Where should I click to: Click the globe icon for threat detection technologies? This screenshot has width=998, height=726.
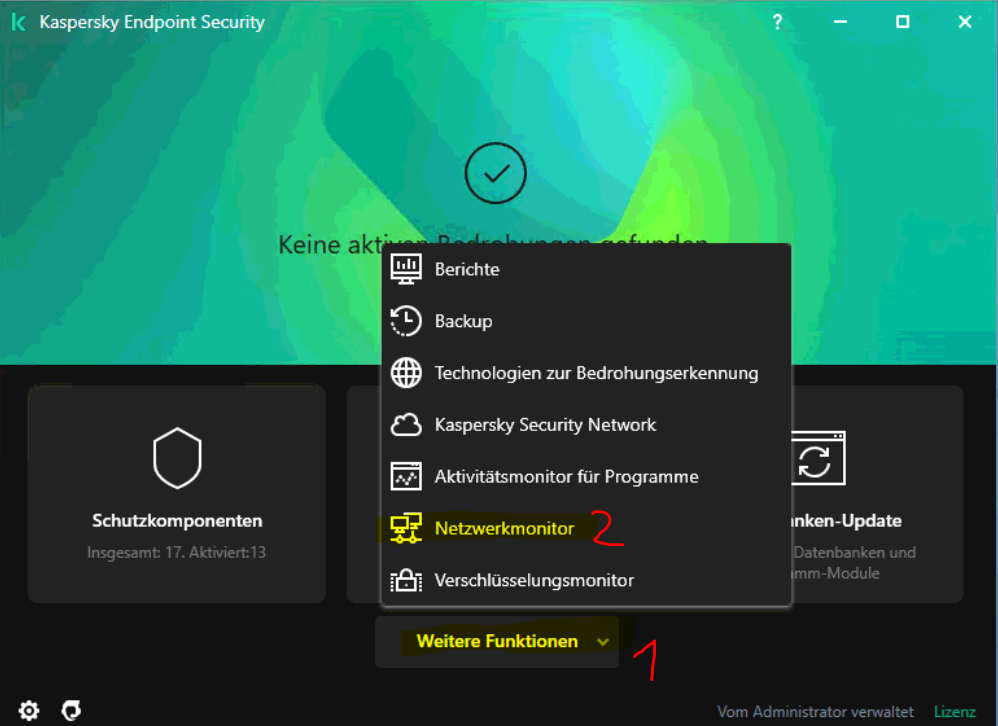[x=406, y=373]
